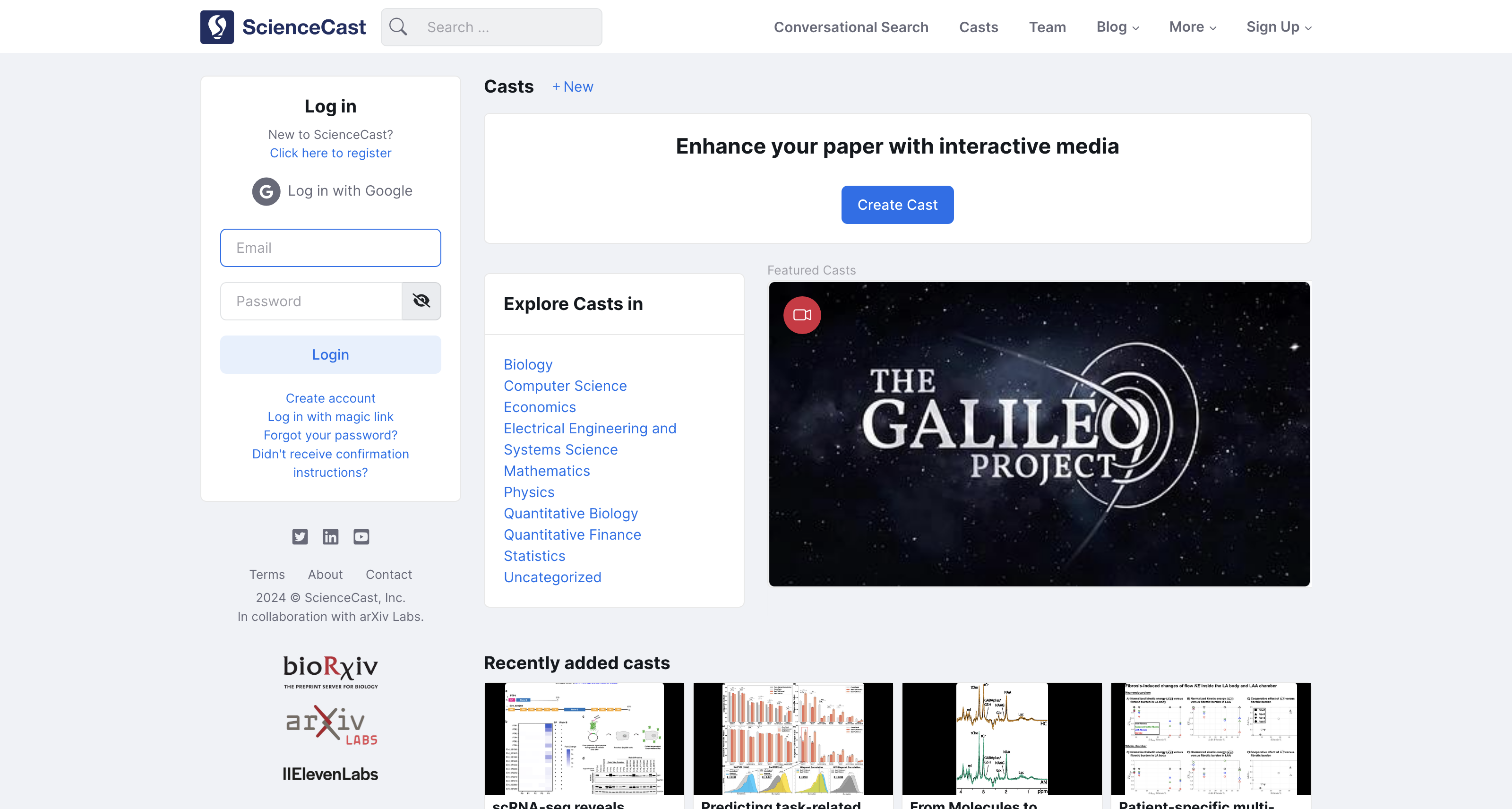
Task: Open the scRNA-seq reveals cast thumbnail
Action: tap(584, 739)
